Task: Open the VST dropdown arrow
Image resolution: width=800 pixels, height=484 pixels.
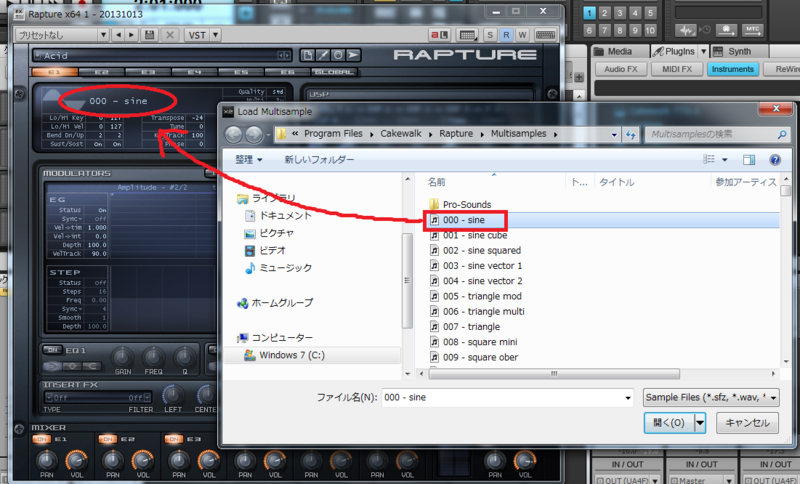Action: [215, 35]
